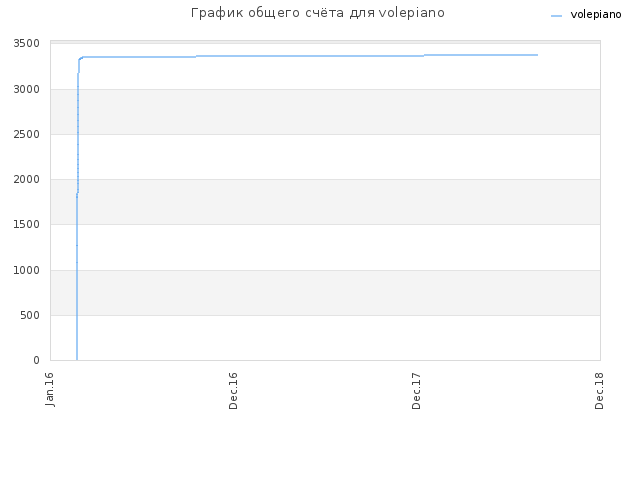The height and width of the screenshot is (480, 640).
Task: Click the 1000 y-axis label
Action: pyautogui.click(x=27, y=270)
